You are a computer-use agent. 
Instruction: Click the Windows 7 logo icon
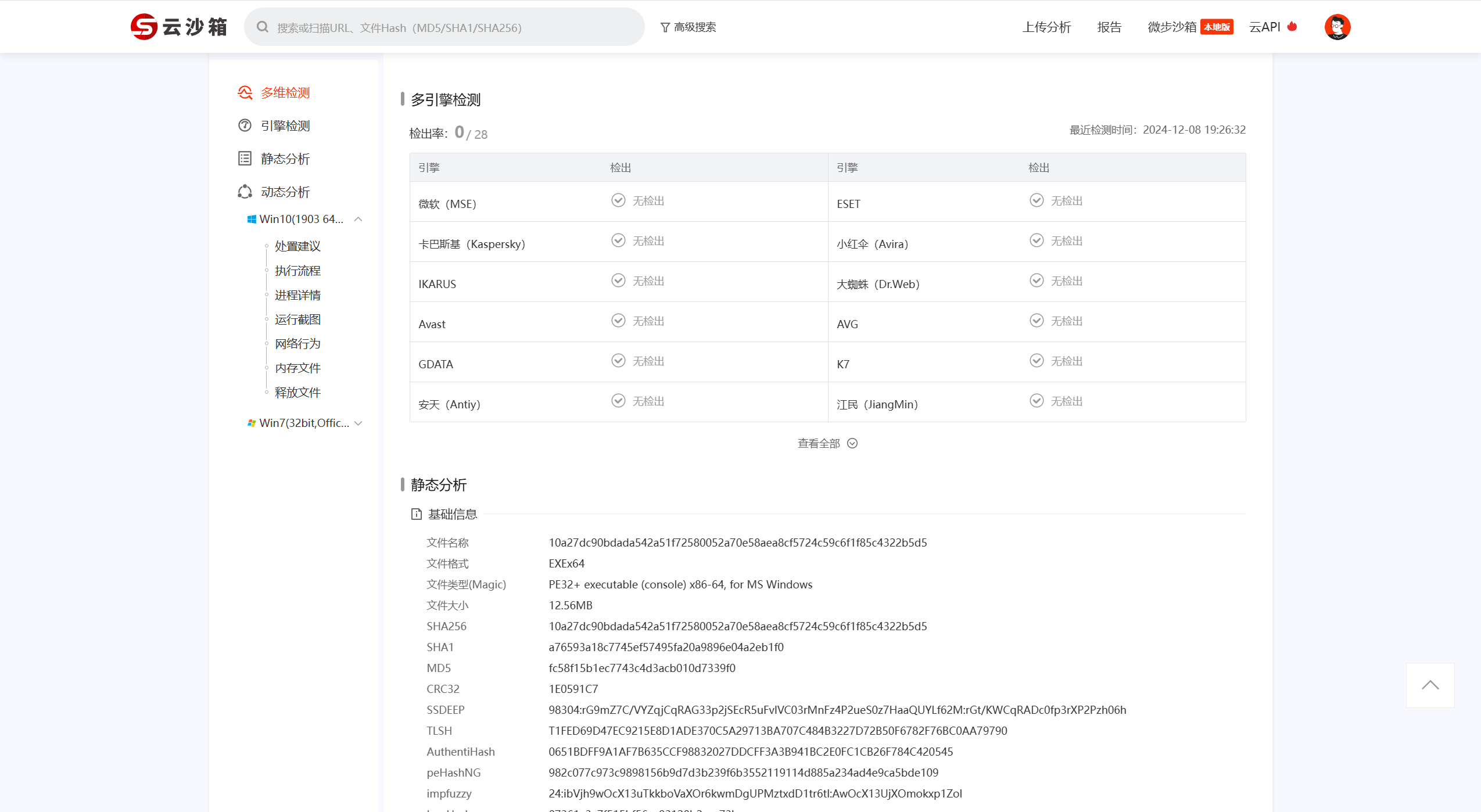[x=252, y=423]
